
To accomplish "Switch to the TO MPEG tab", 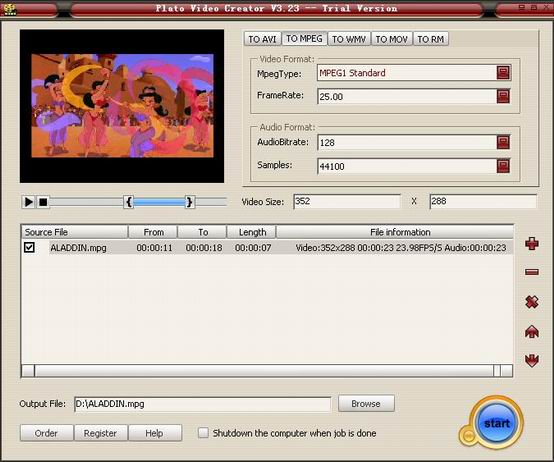I will [x=304, y=38].
